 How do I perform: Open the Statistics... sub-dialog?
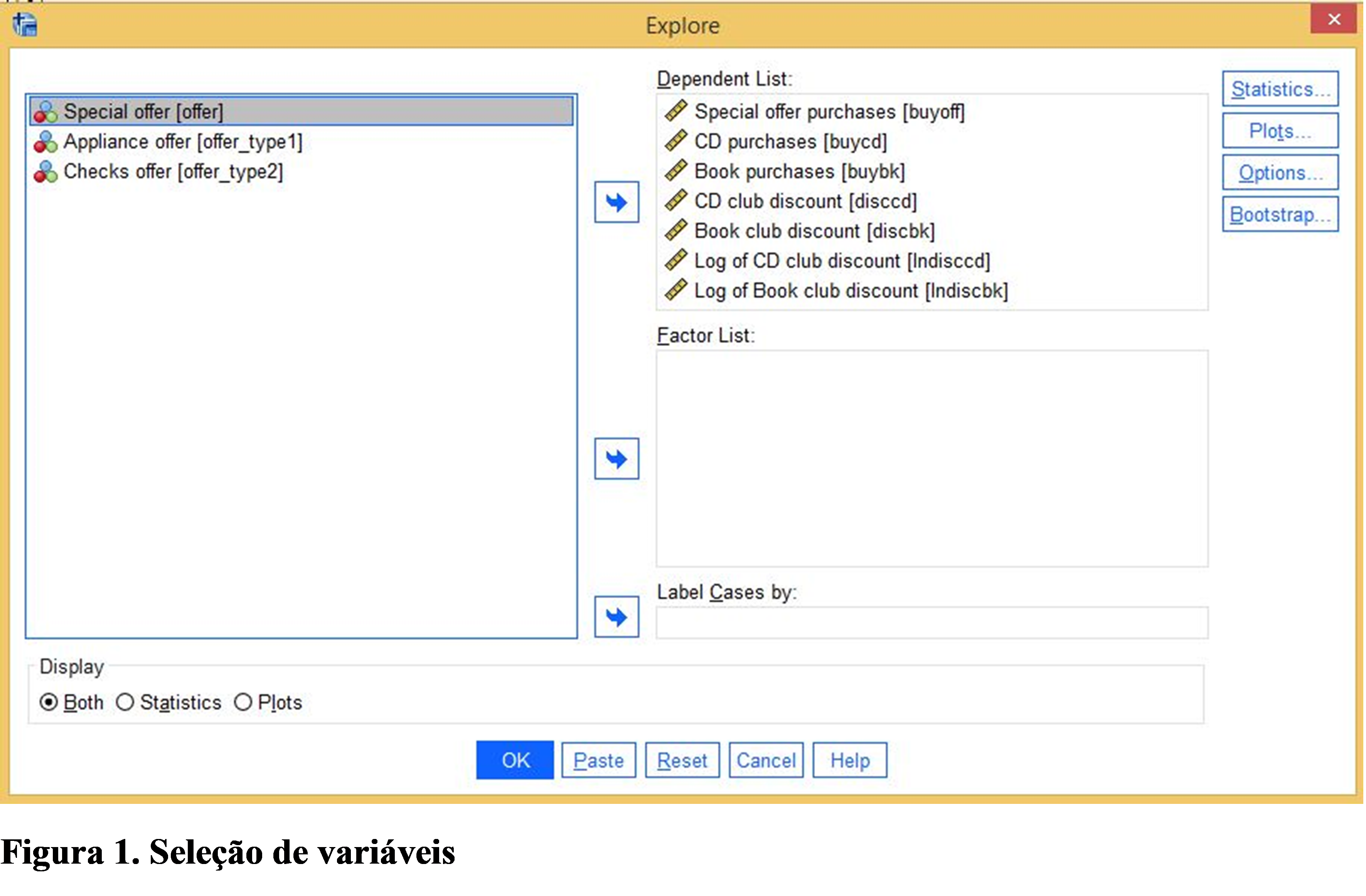pos(1280,89)
